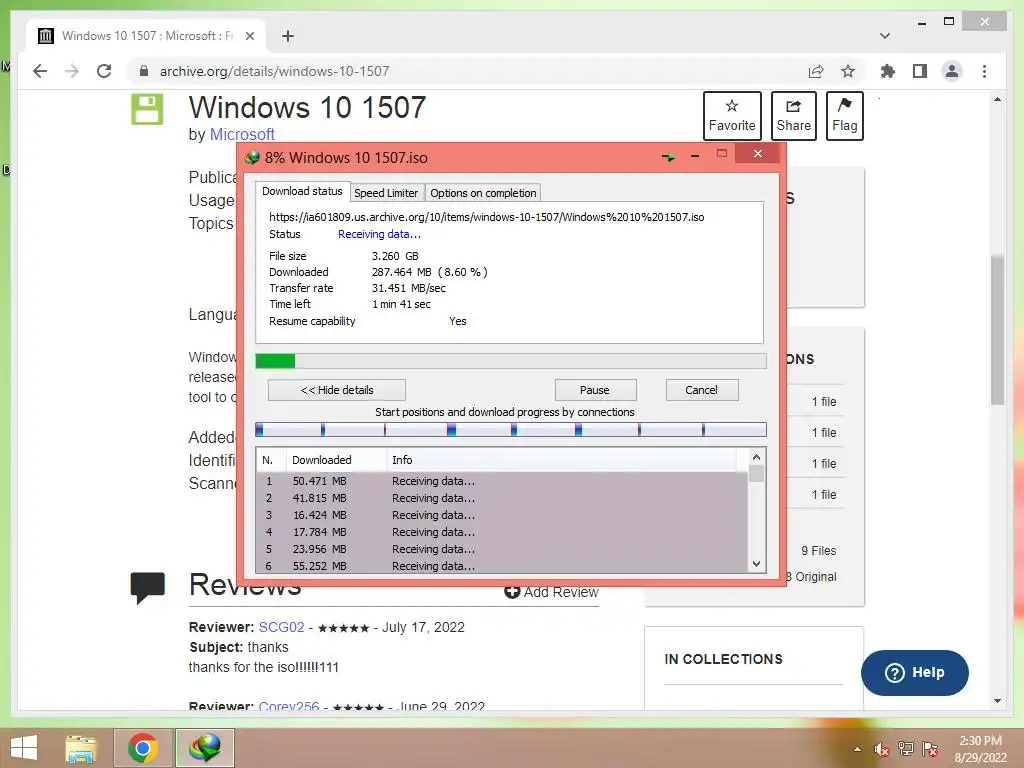
Task: Click the muted volume tray icon
Action: [x=881, y=749]
